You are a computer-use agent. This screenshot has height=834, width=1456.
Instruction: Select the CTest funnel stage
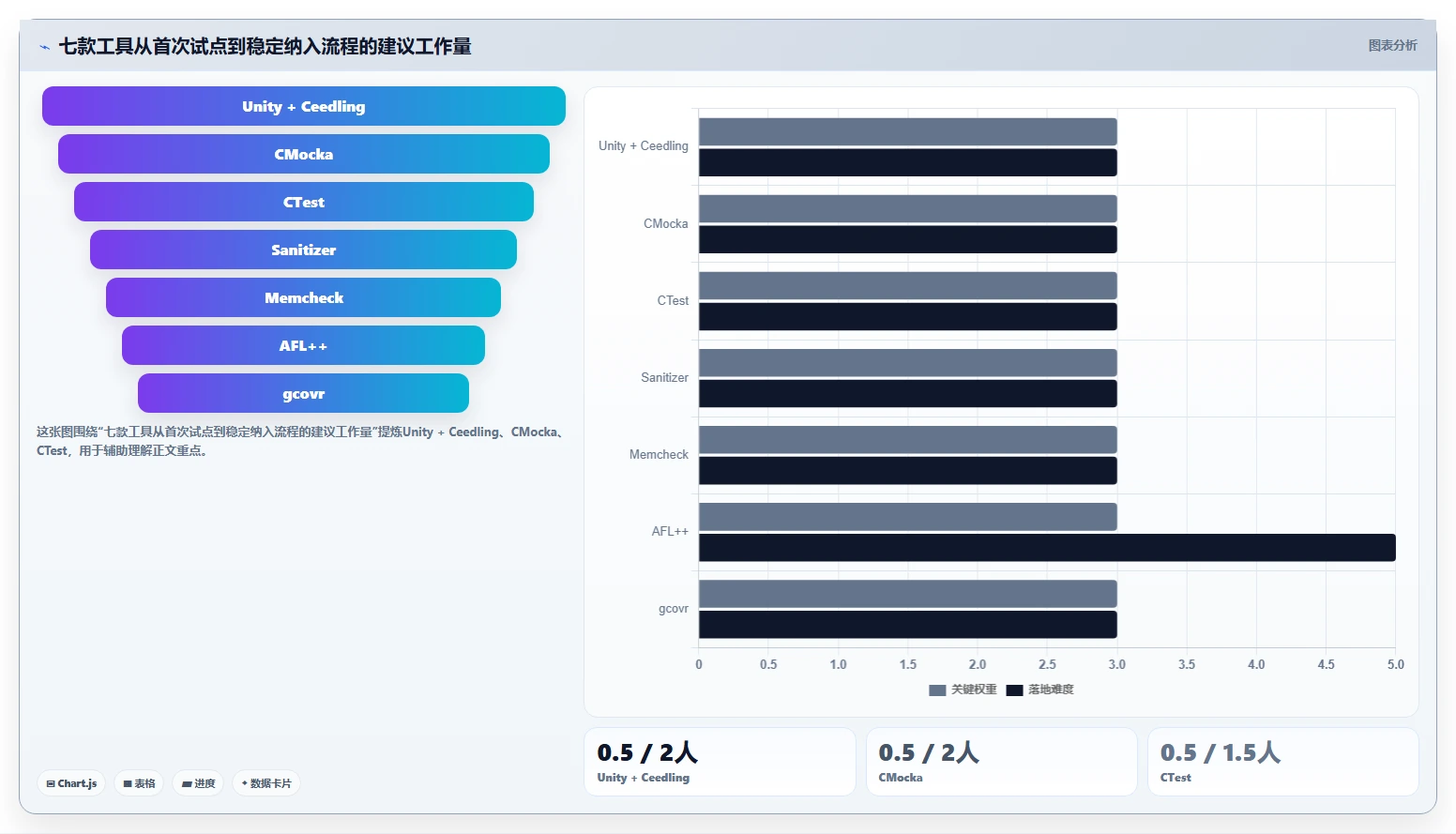pyautogui.click(x=304, y=202)
